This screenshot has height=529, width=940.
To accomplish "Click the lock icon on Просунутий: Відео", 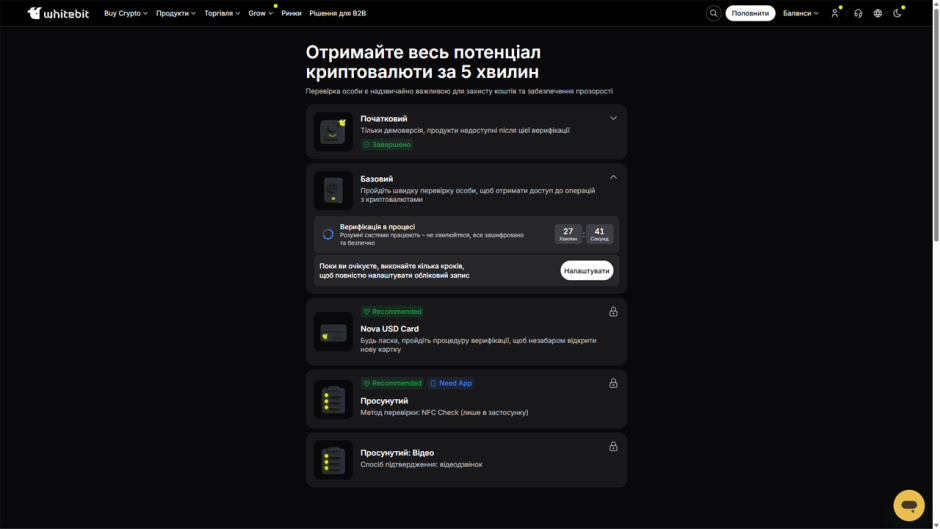I will click(613, 446).
